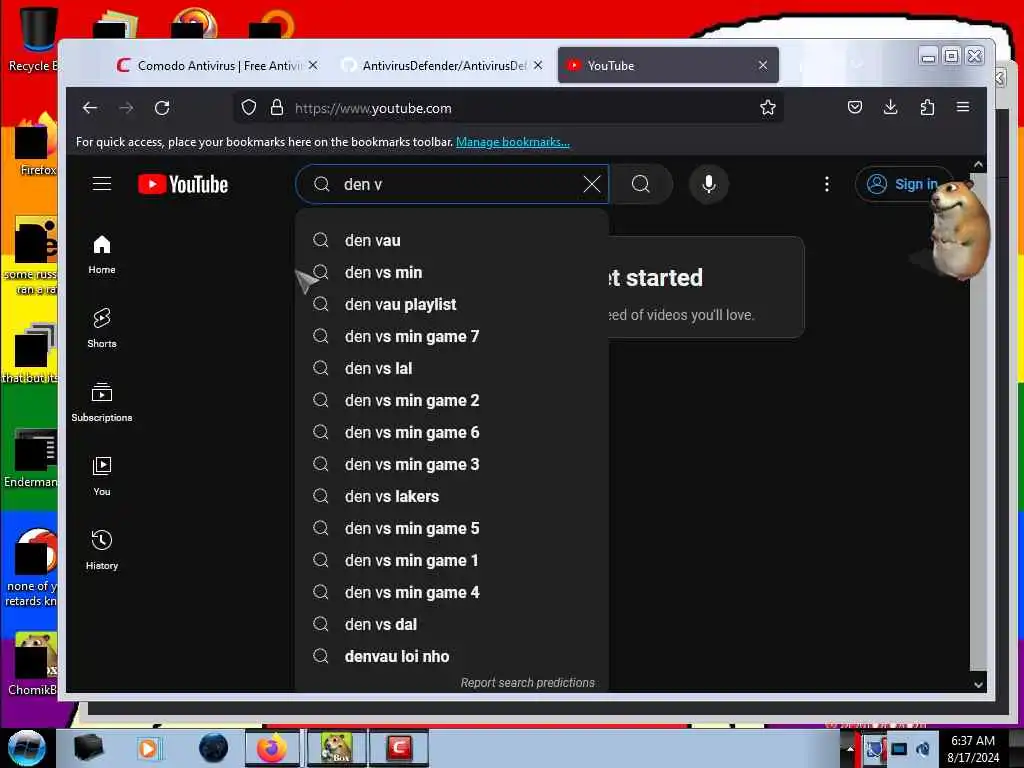Show hidden tray icons arrow
The width and height of the screenshot is (1024, 768).
850,749
